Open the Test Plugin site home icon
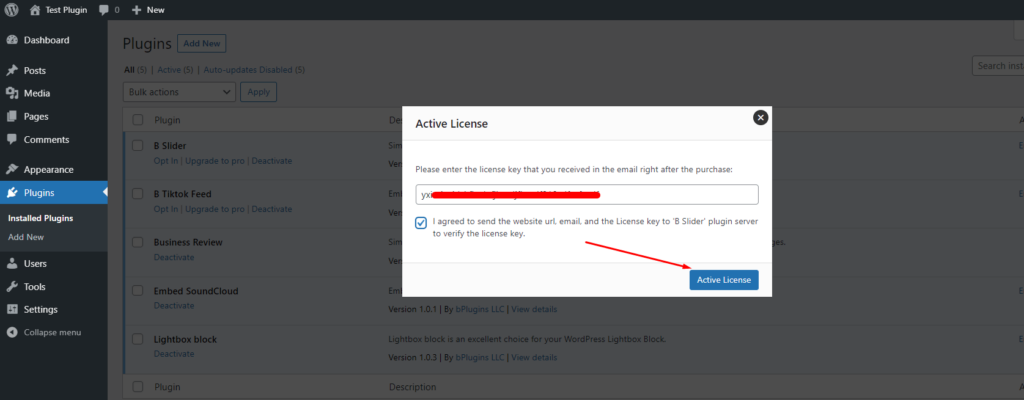 36,10
